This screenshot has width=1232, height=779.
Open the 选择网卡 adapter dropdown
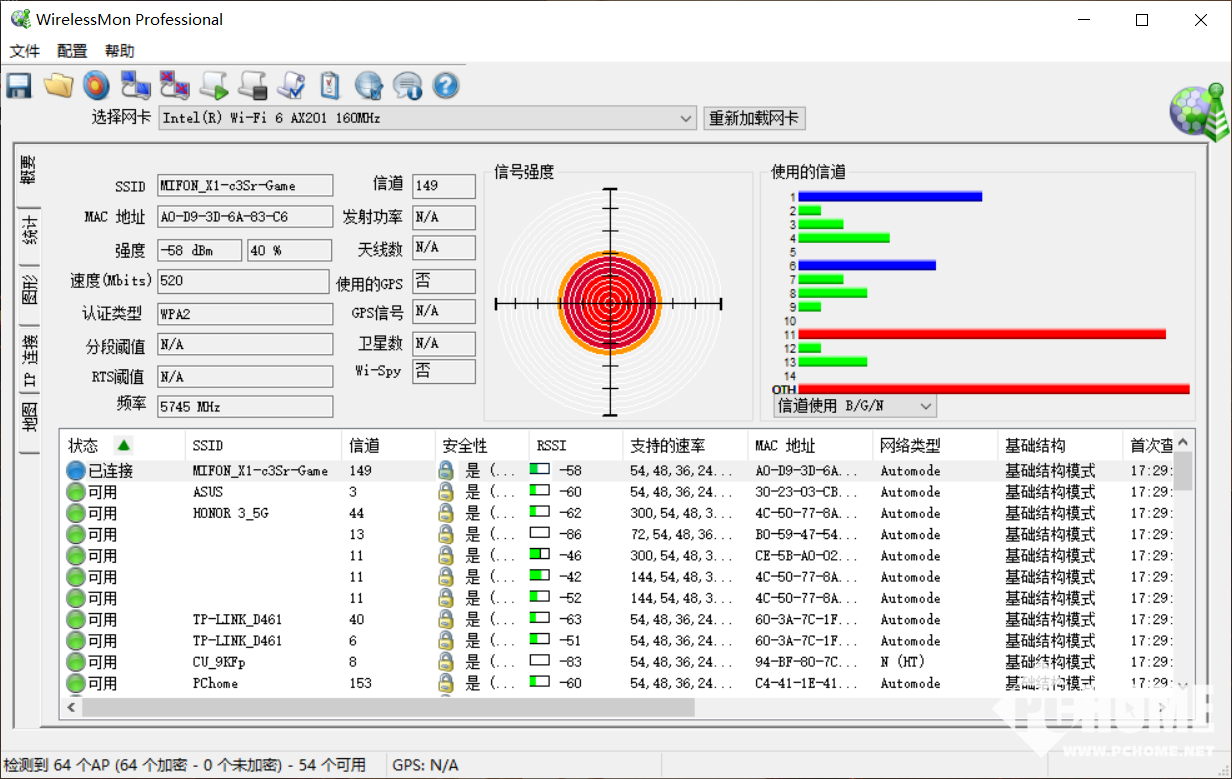coord(427,118)
